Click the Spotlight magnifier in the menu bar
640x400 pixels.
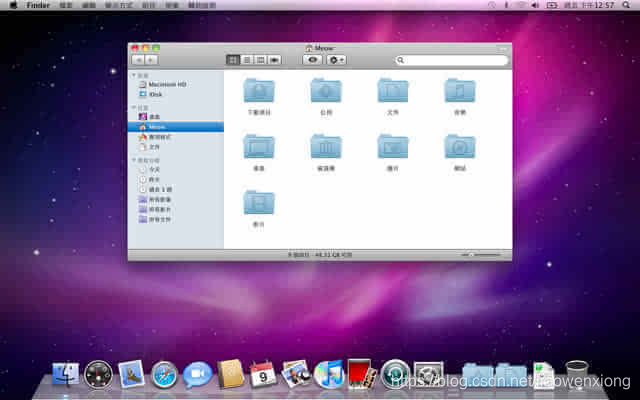point(627,5)
